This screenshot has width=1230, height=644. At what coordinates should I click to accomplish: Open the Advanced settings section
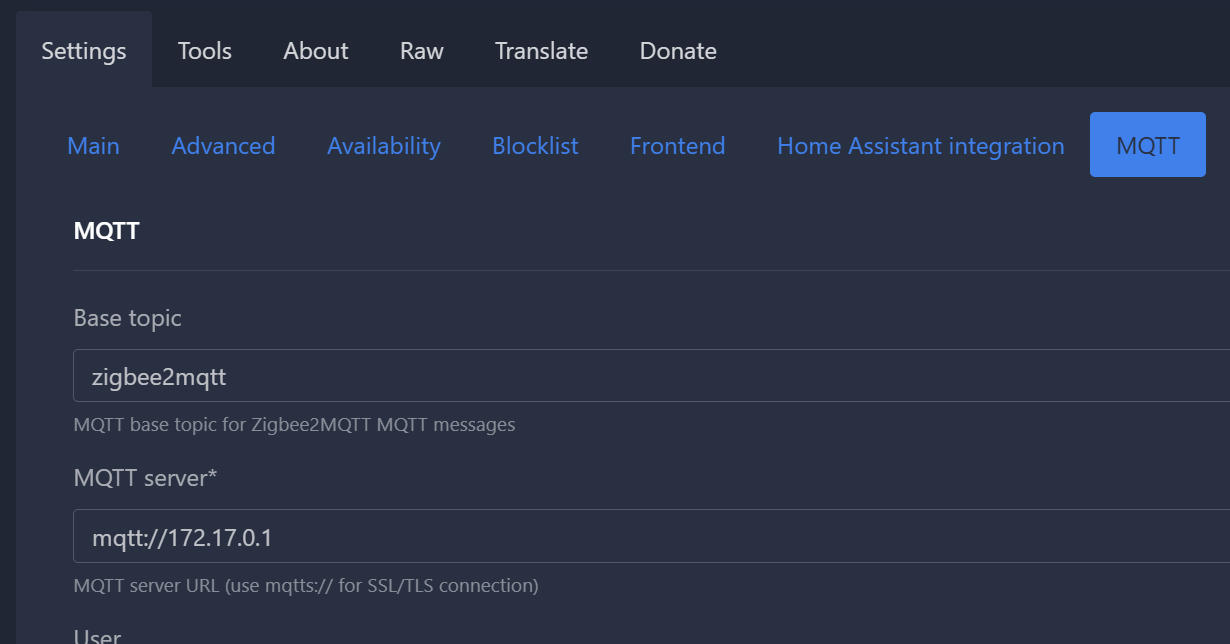click(x=223, y=146)
